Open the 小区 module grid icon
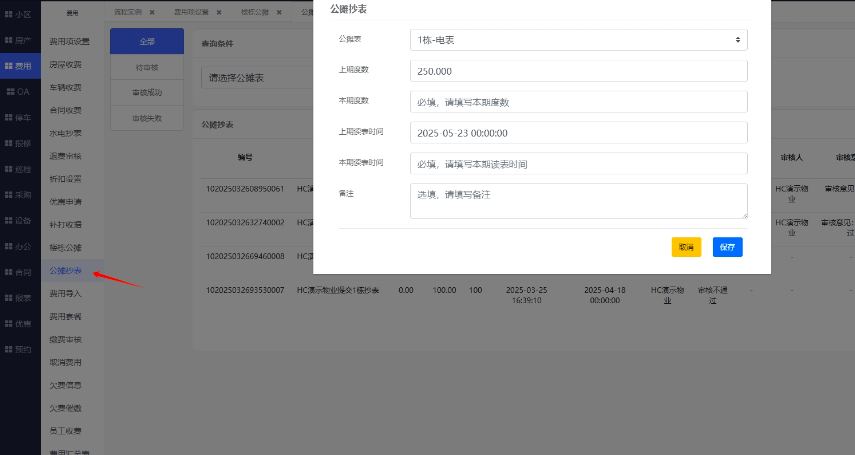 click(9, 15)
